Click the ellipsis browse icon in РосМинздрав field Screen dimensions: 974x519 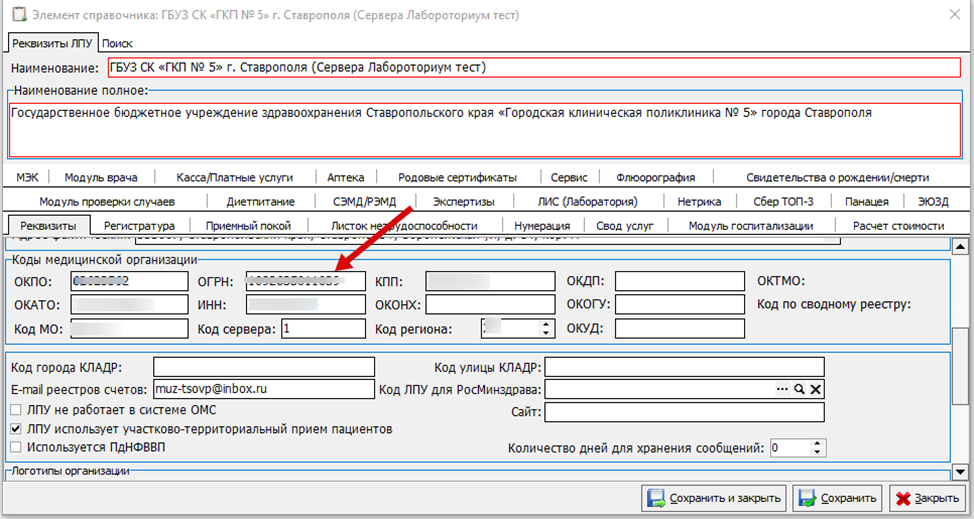[782, 389]
